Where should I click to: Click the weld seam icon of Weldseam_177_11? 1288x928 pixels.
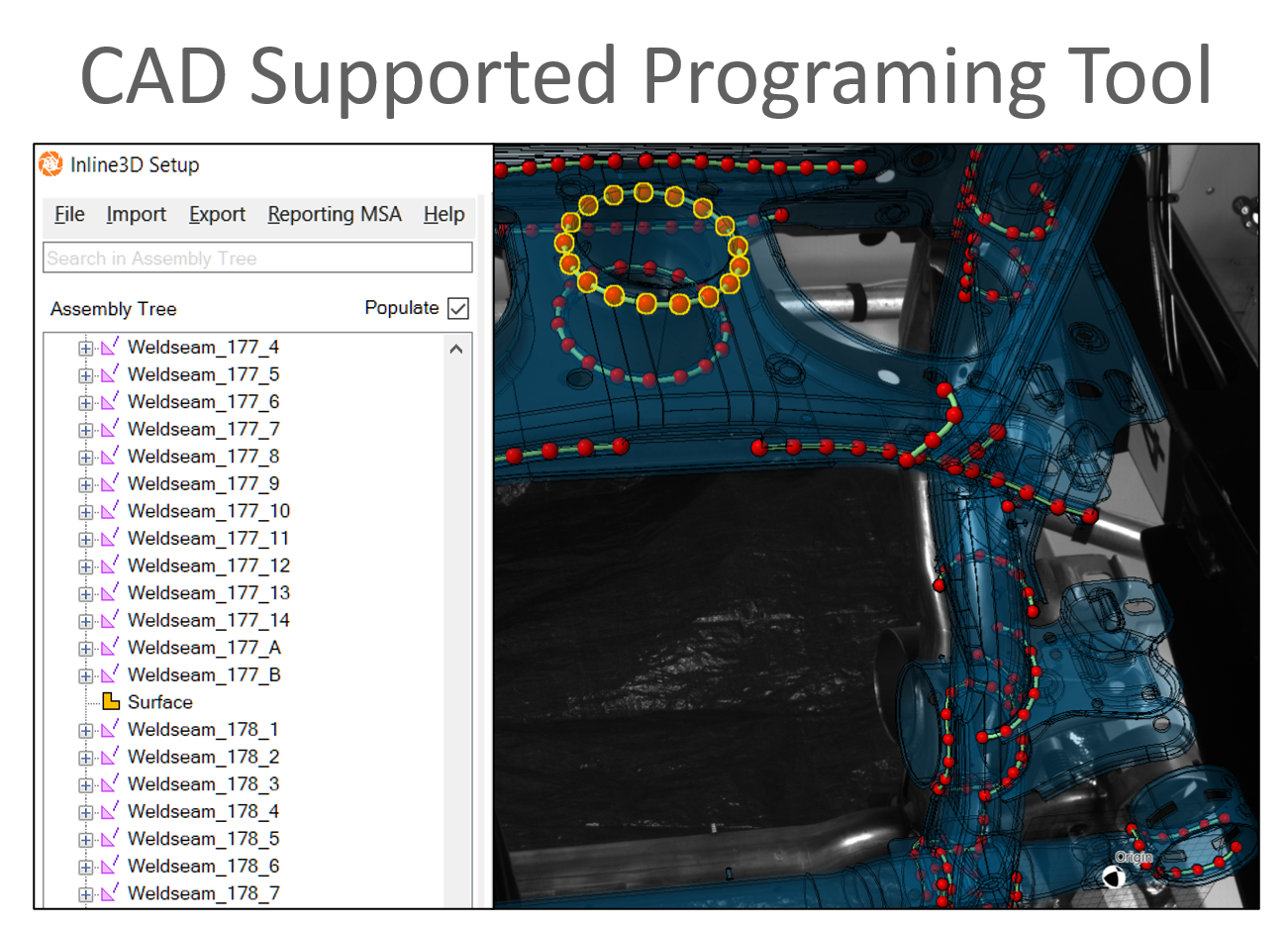pos(110,537)
